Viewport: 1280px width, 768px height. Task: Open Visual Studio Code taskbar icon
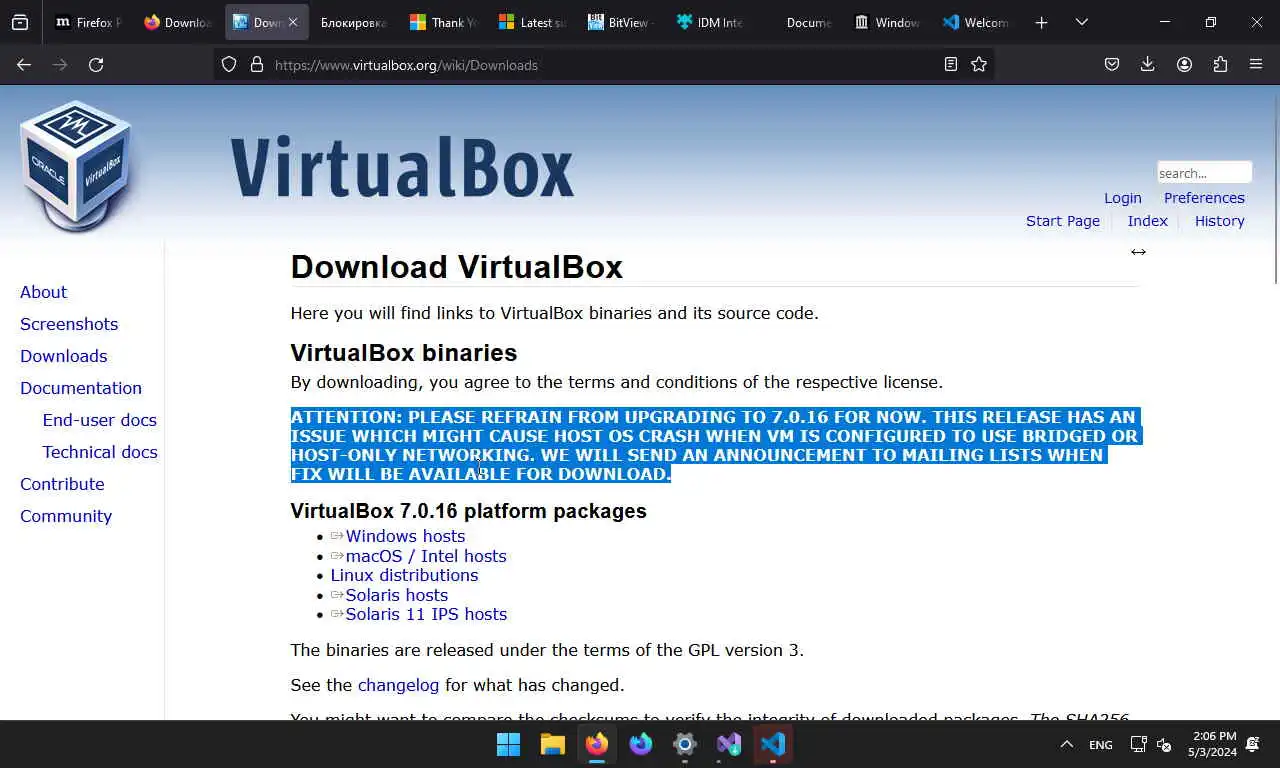[773, 744]
